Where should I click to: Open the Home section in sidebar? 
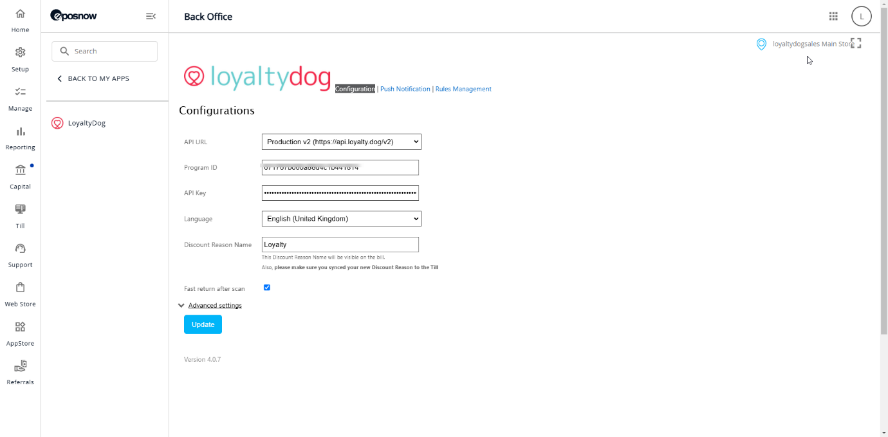coord(20,20)
